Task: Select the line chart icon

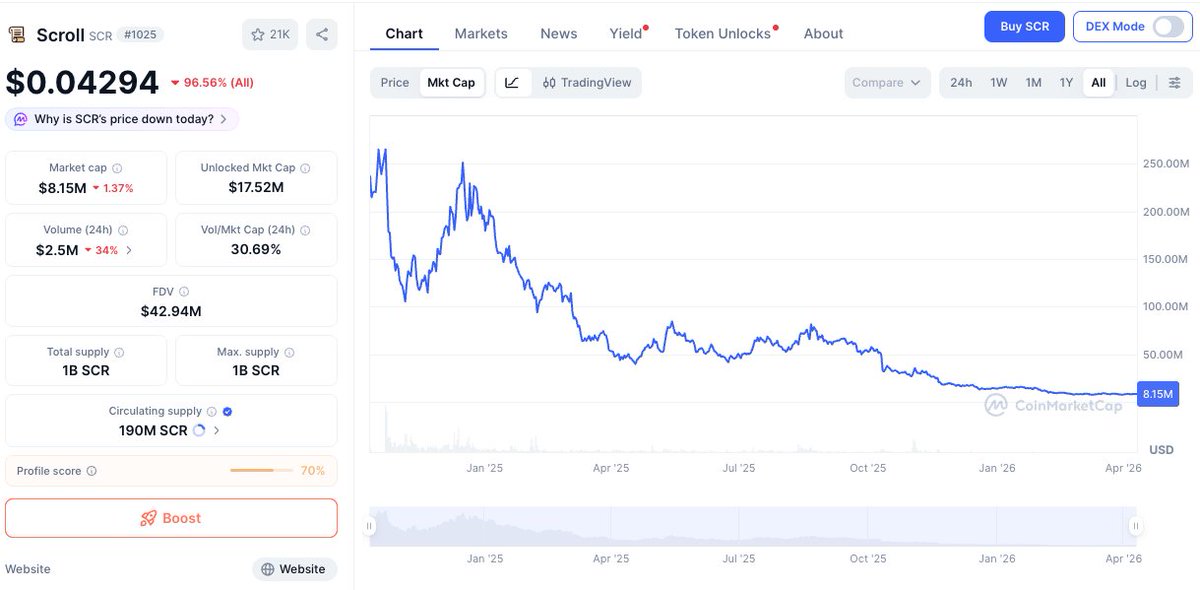Action: 512,83
